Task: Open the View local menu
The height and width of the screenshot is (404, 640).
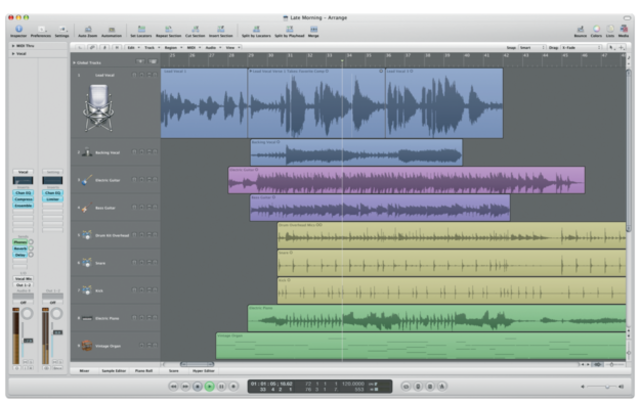Action: point(232,48)
